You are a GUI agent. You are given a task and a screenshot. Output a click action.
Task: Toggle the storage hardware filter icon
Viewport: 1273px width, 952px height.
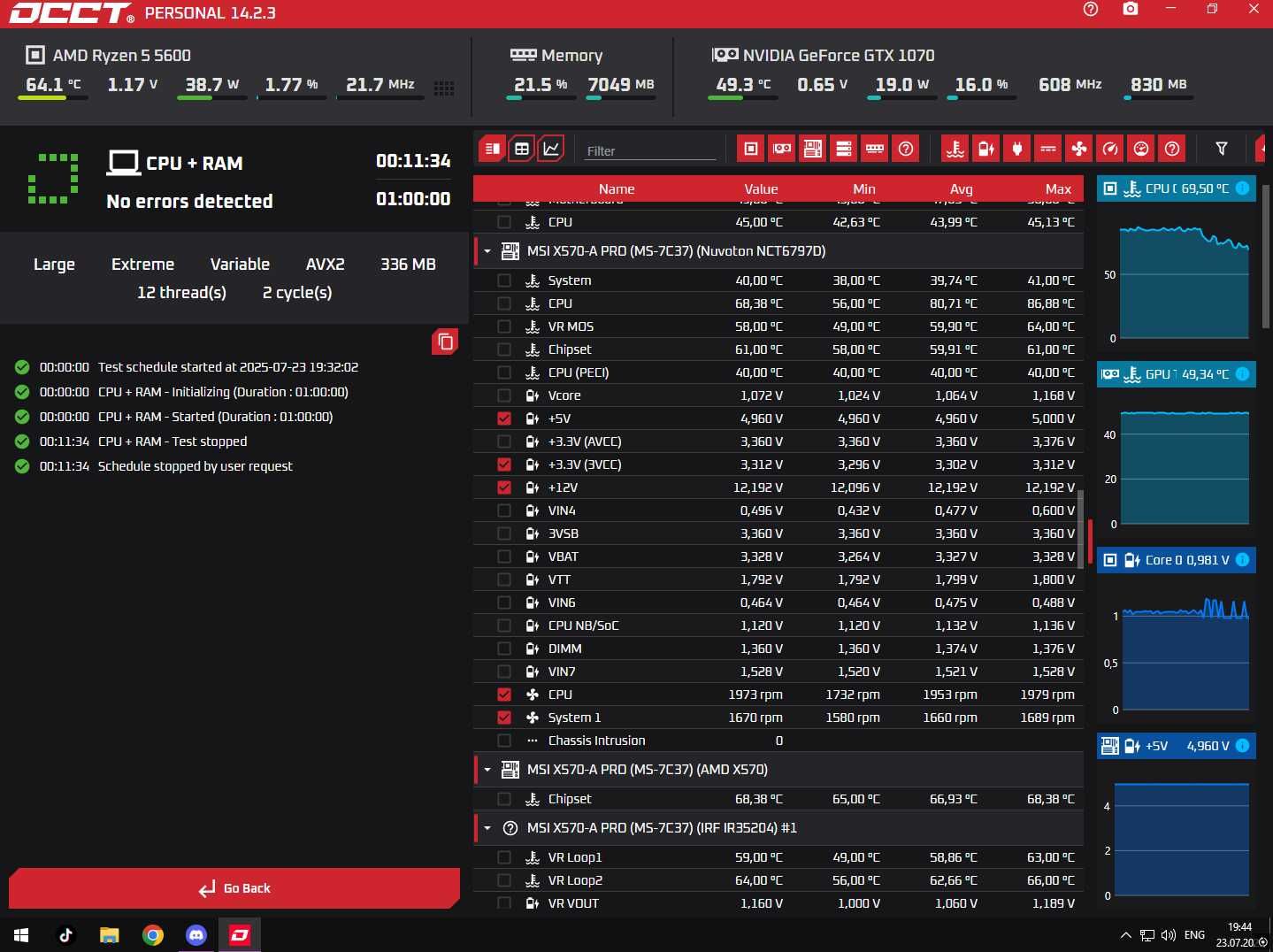[x=844, y=149]
